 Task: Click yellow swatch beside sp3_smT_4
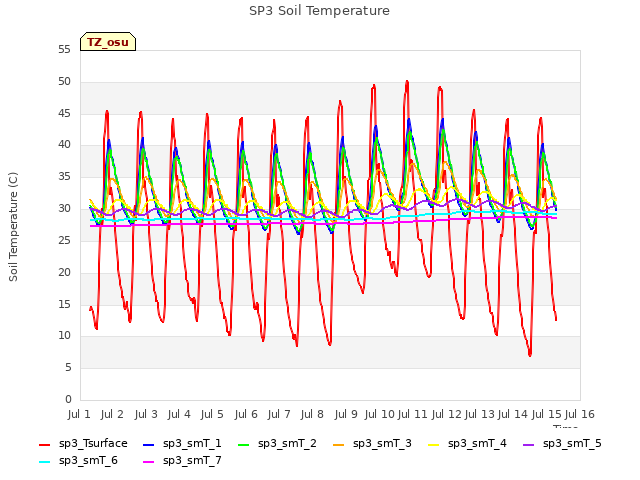pos(433,444)
